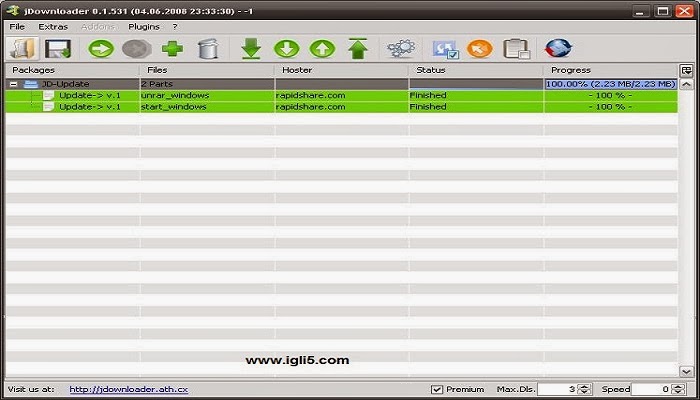700x400 pixels.
Task: Click the Max.Dls. stepper arrows
Action: coord(585,388)
